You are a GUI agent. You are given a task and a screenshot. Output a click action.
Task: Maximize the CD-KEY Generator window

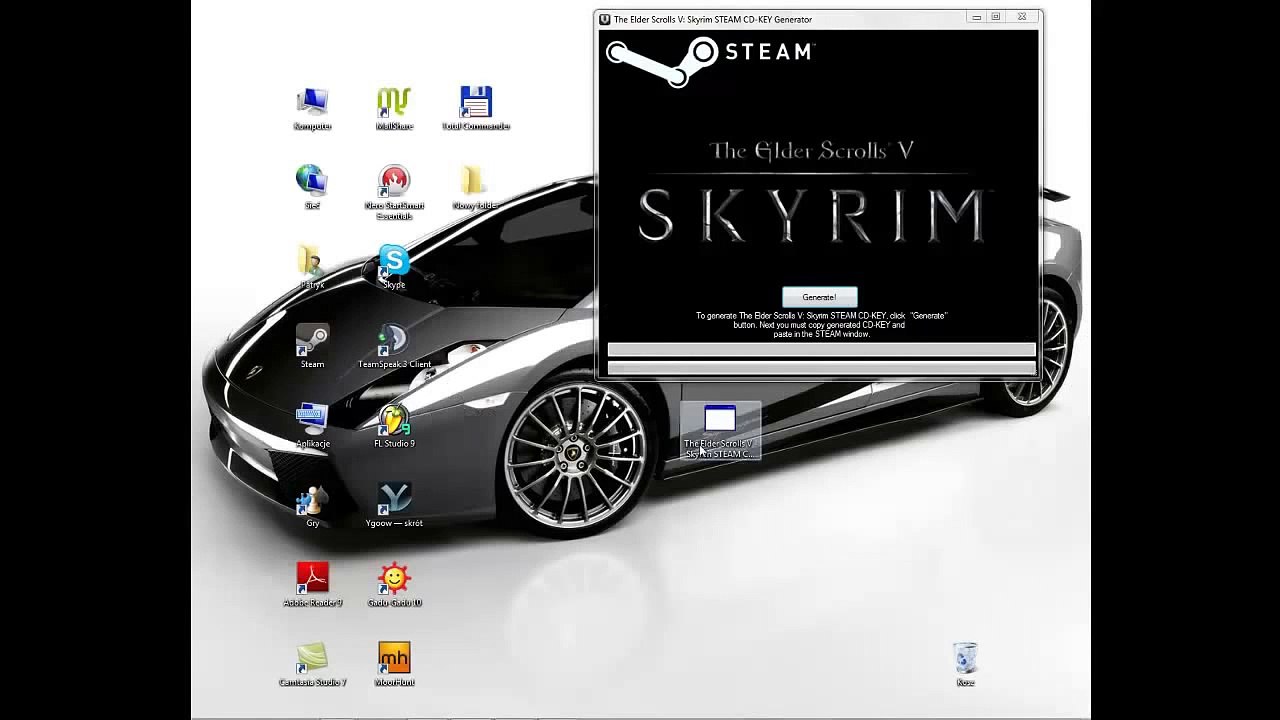(995, 18)
